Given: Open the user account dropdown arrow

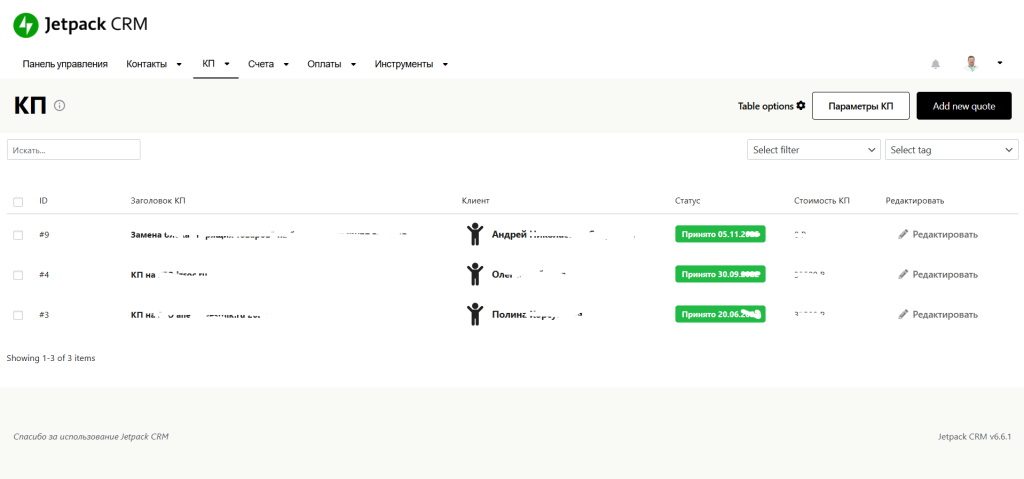Looking at the screenshot, I should (x=1000, y=63).
